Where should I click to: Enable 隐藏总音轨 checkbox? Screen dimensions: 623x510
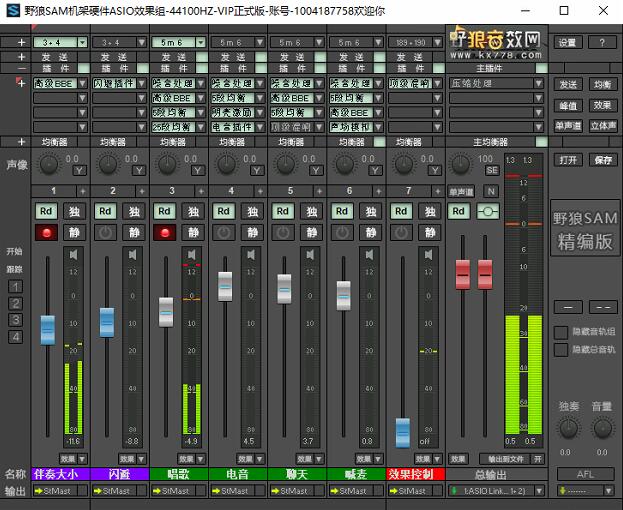coord(561,349)
